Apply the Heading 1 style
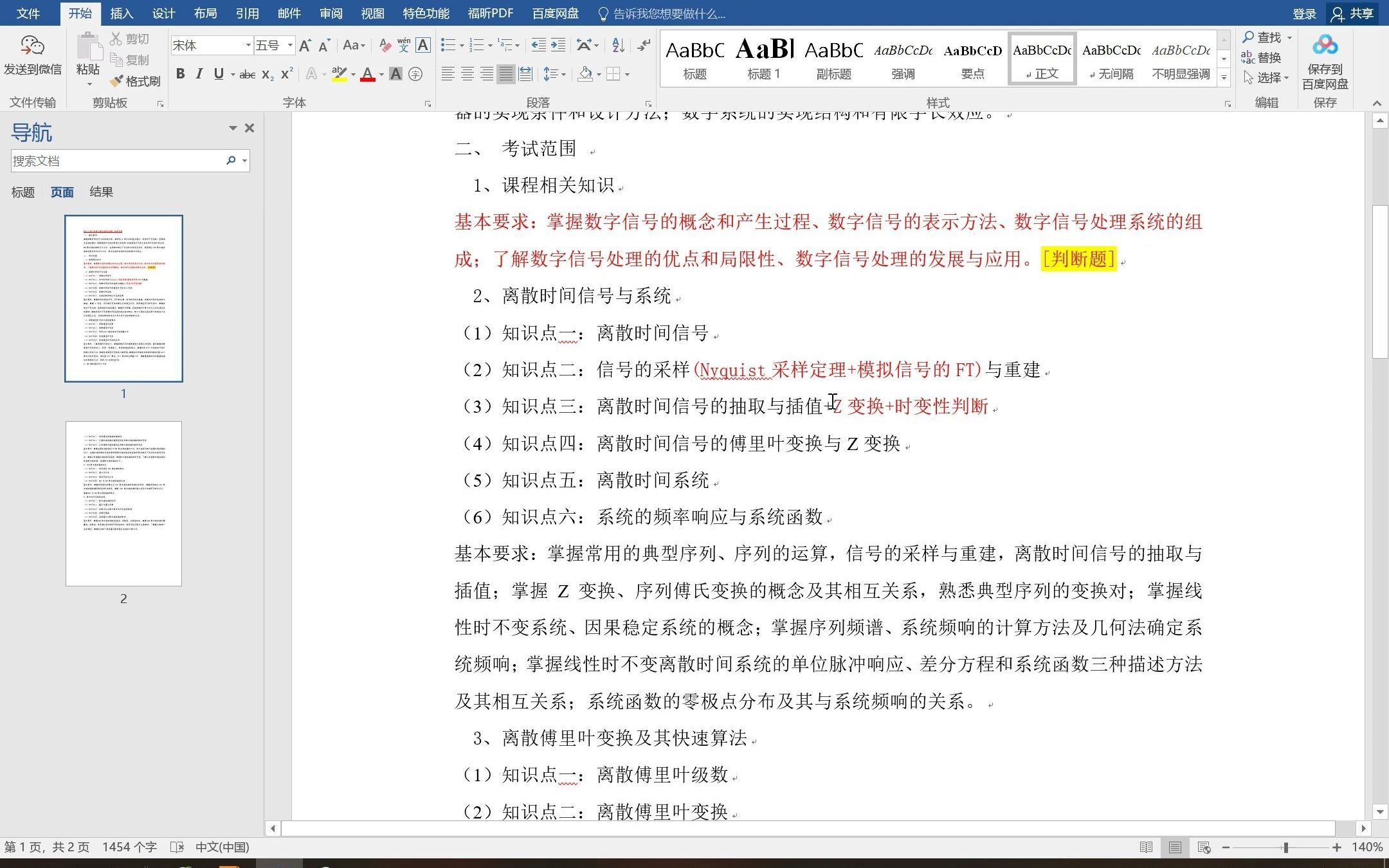Viewport: 1389px width, 868px height. pos(764,58)
